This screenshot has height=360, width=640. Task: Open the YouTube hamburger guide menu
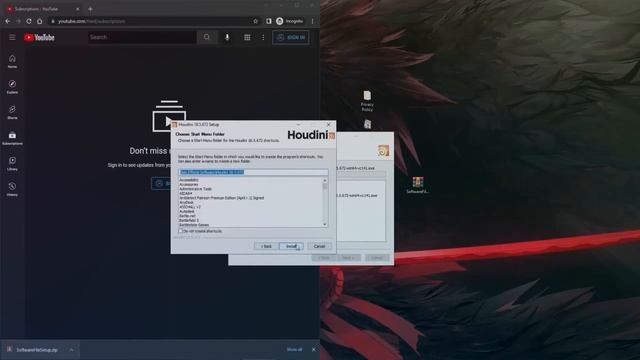[x=12, y=38]
